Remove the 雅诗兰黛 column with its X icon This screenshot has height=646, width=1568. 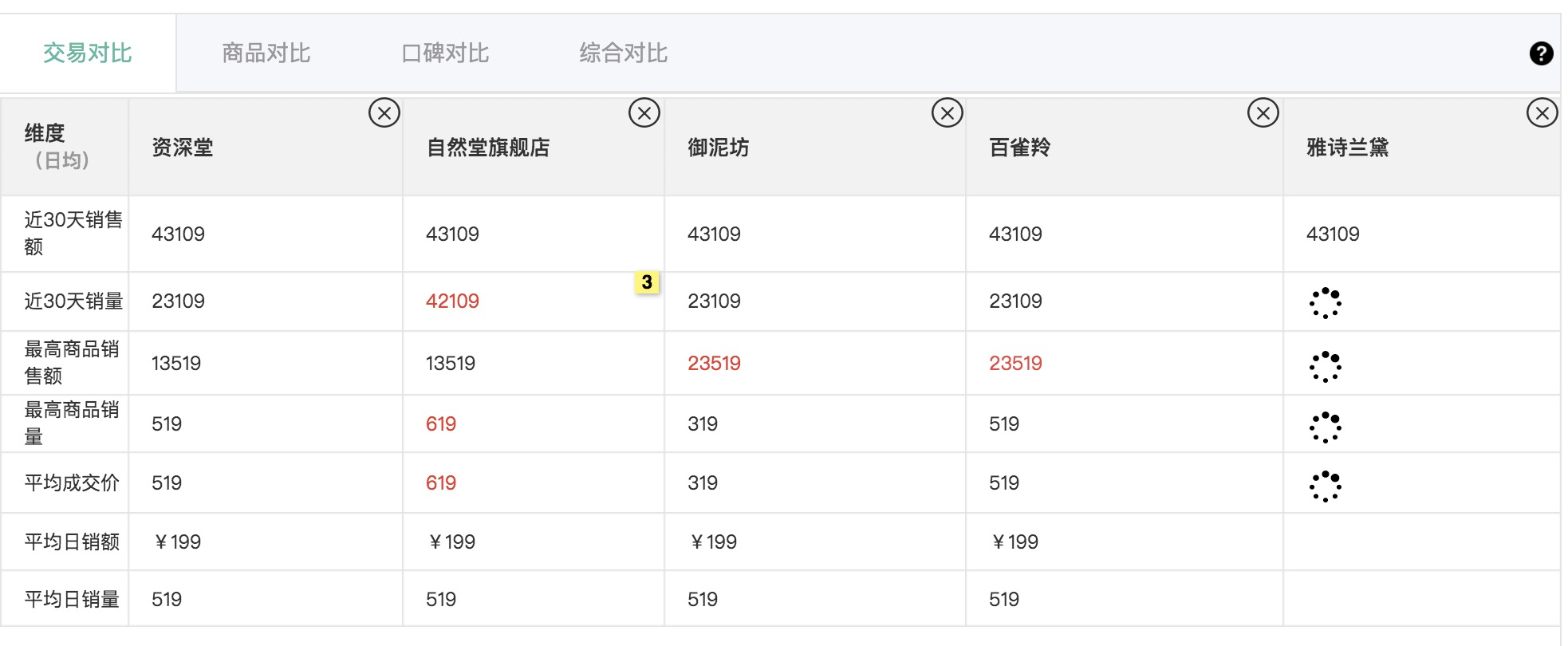click(x=1542, y=113)
